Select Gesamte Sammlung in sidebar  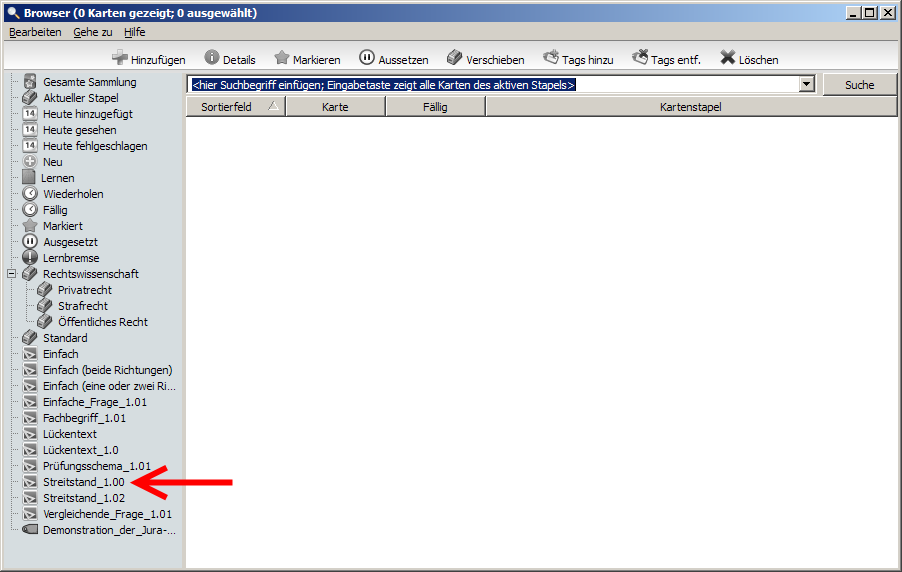pyautogui.click(x=89, y=82)
